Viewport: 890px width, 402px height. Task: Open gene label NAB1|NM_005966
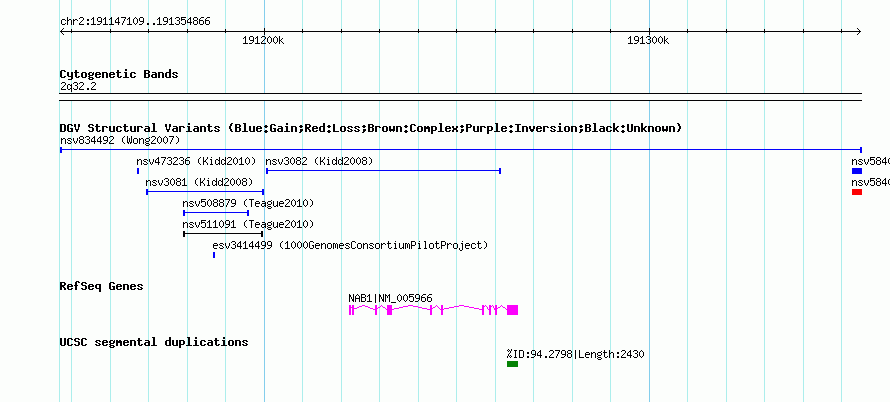click(x=391, y=298)
